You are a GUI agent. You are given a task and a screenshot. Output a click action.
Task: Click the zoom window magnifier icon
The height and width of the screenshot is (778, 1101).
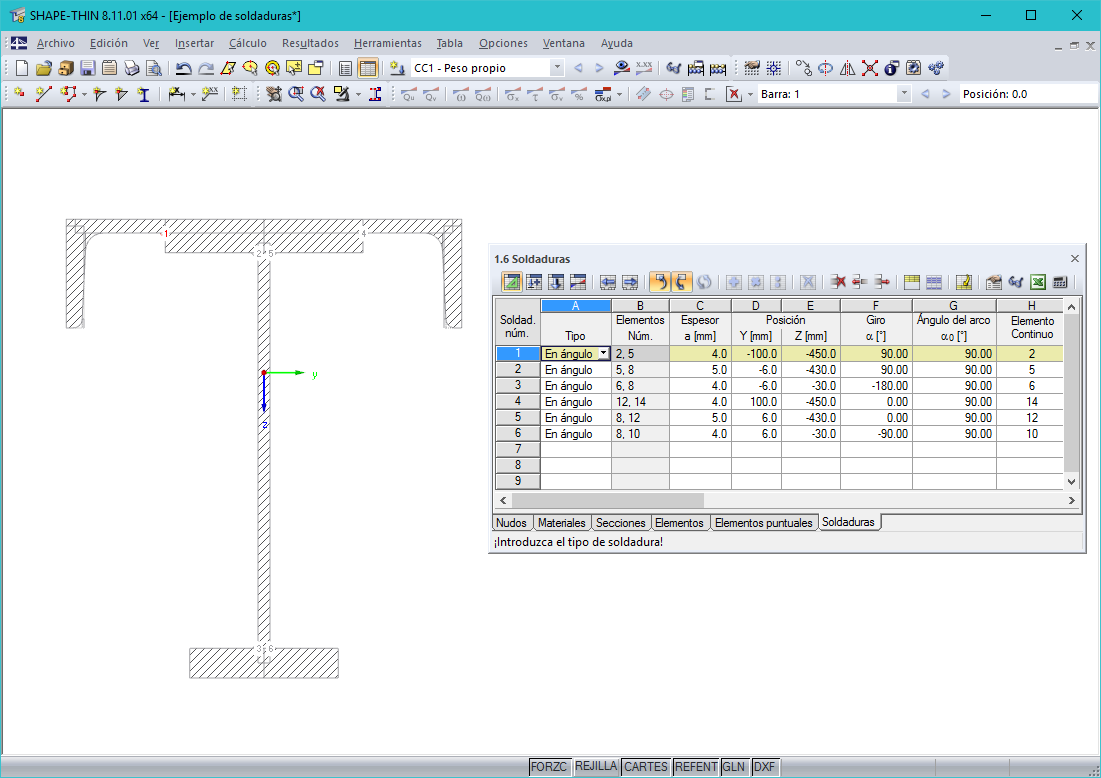click(x=296, y=94)
